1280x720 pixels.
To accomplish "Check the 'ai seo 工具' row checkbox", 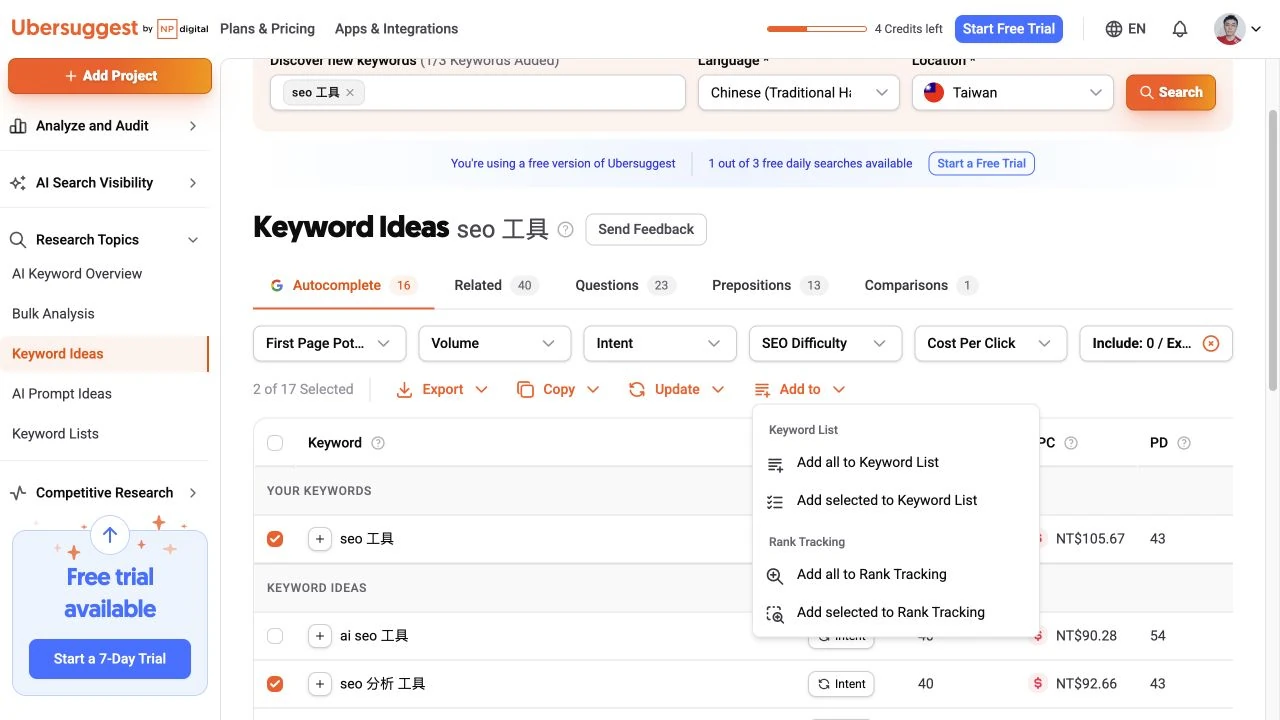I will pyautogui.click(x=275, y=636).
